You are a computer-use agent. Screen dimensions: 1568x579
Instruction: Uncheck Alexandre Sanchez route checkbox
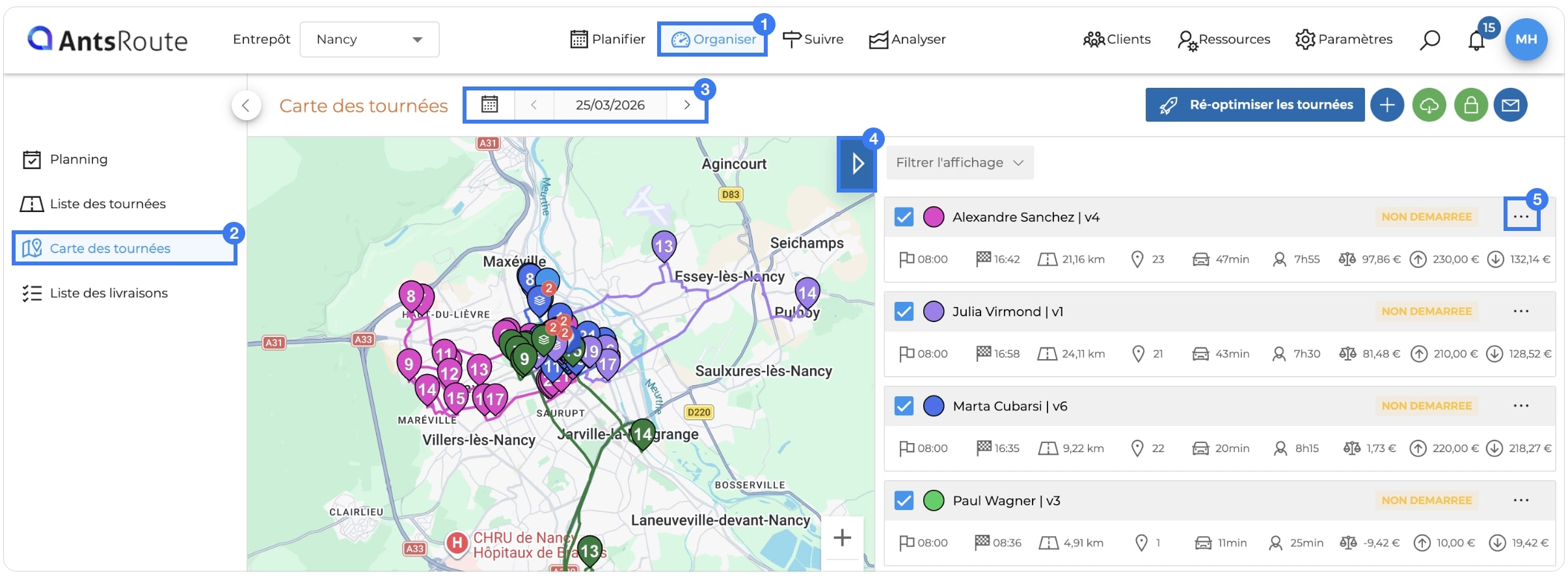point(904,217)
